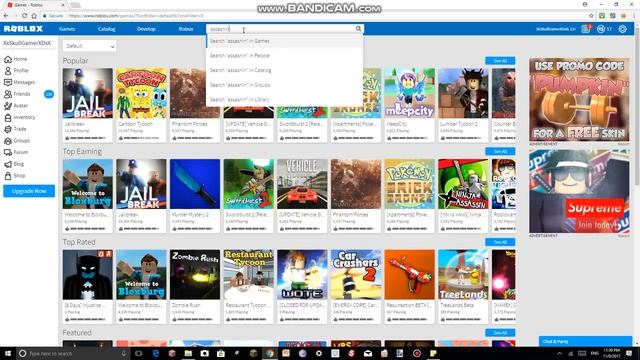
Task: Click the Supreme Join today advertisement
Action: pos(579,191)
